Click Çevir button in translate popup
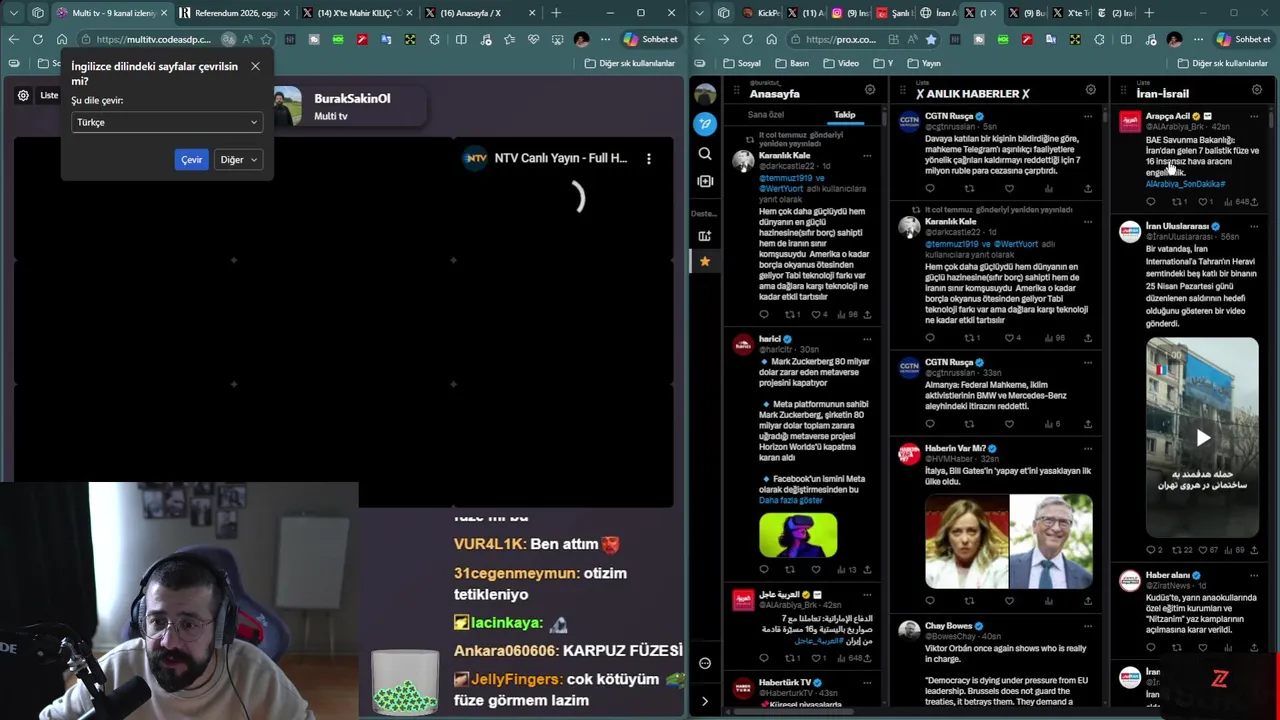1280x720 pixels. (191, 160)
